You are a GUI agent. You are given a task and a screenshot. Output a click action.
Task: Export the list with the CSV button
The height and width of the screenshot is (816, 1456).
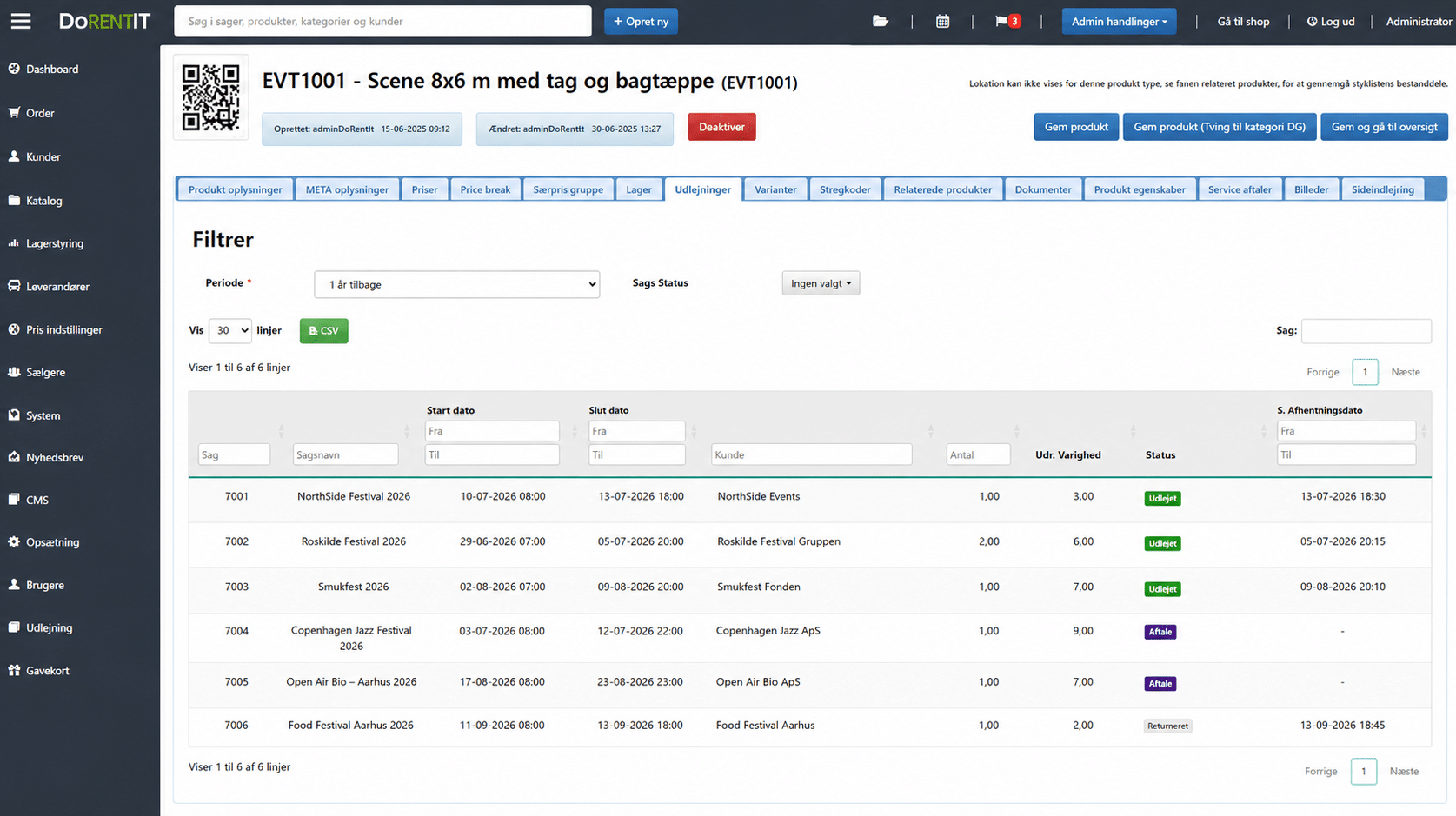pos(323,330)
